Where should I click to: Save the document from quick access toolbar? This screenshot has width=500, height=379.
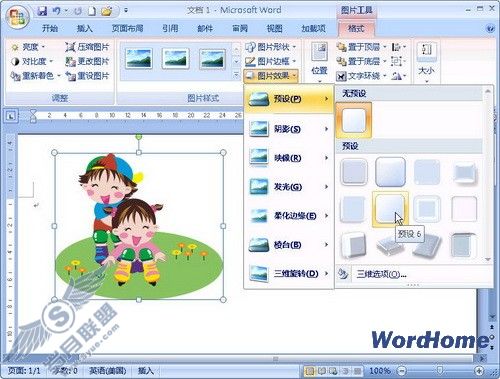click(x=42, y=11)
